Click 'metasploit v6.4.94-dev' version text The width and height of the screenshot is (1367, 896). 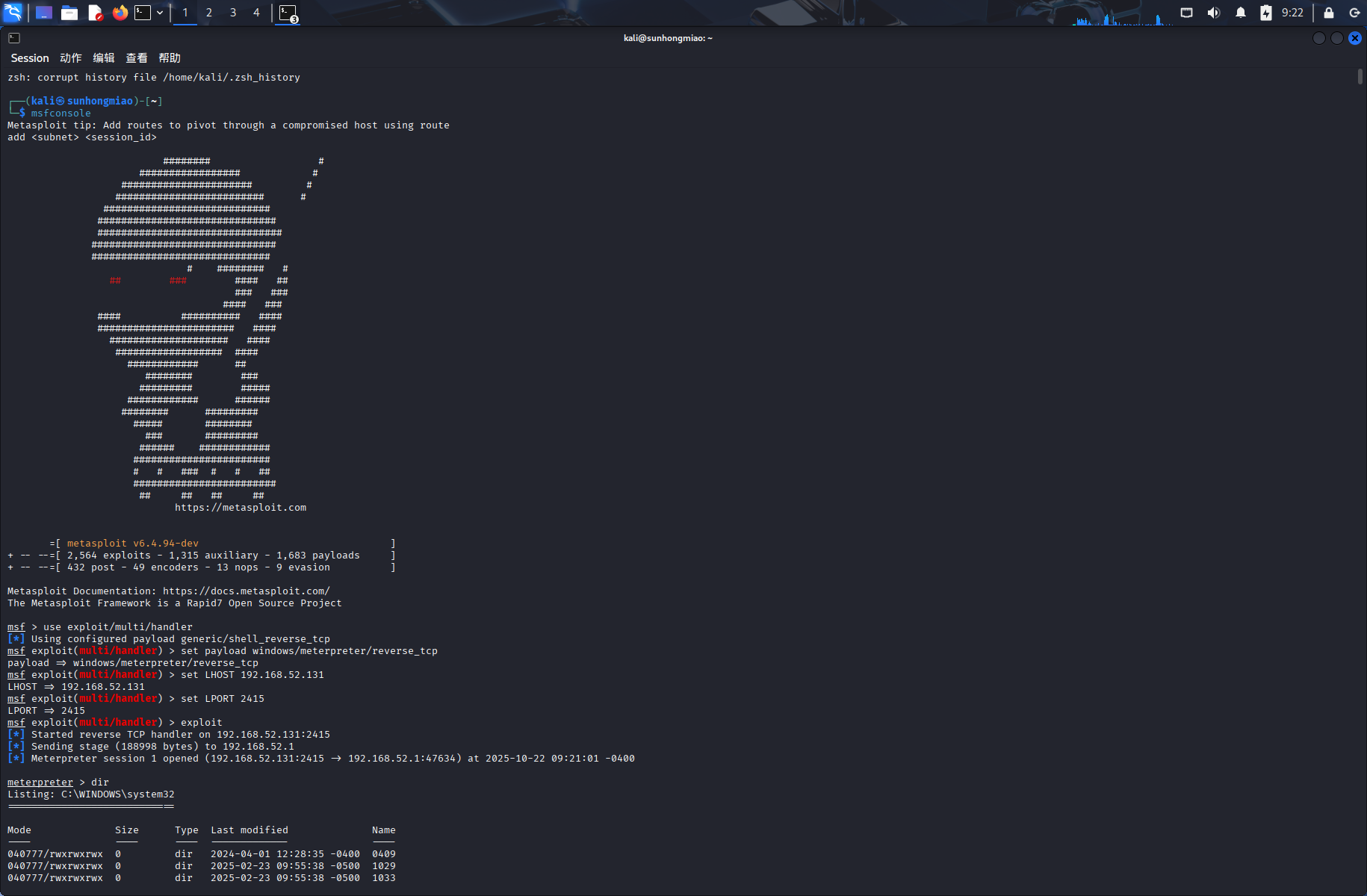(133, 544)
